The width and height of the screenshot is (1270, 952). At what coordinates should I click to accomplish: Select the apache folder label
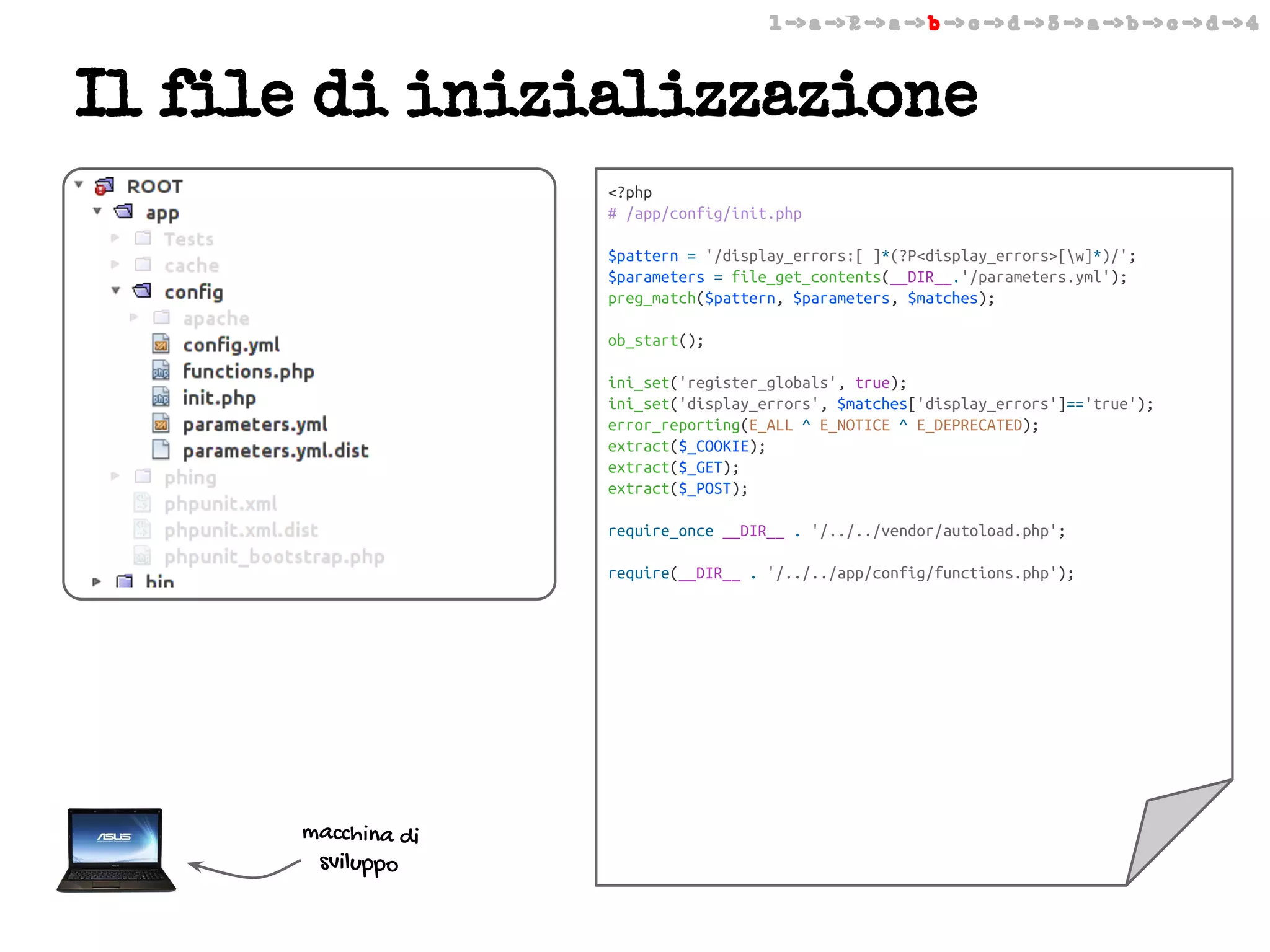coord(216,319)
